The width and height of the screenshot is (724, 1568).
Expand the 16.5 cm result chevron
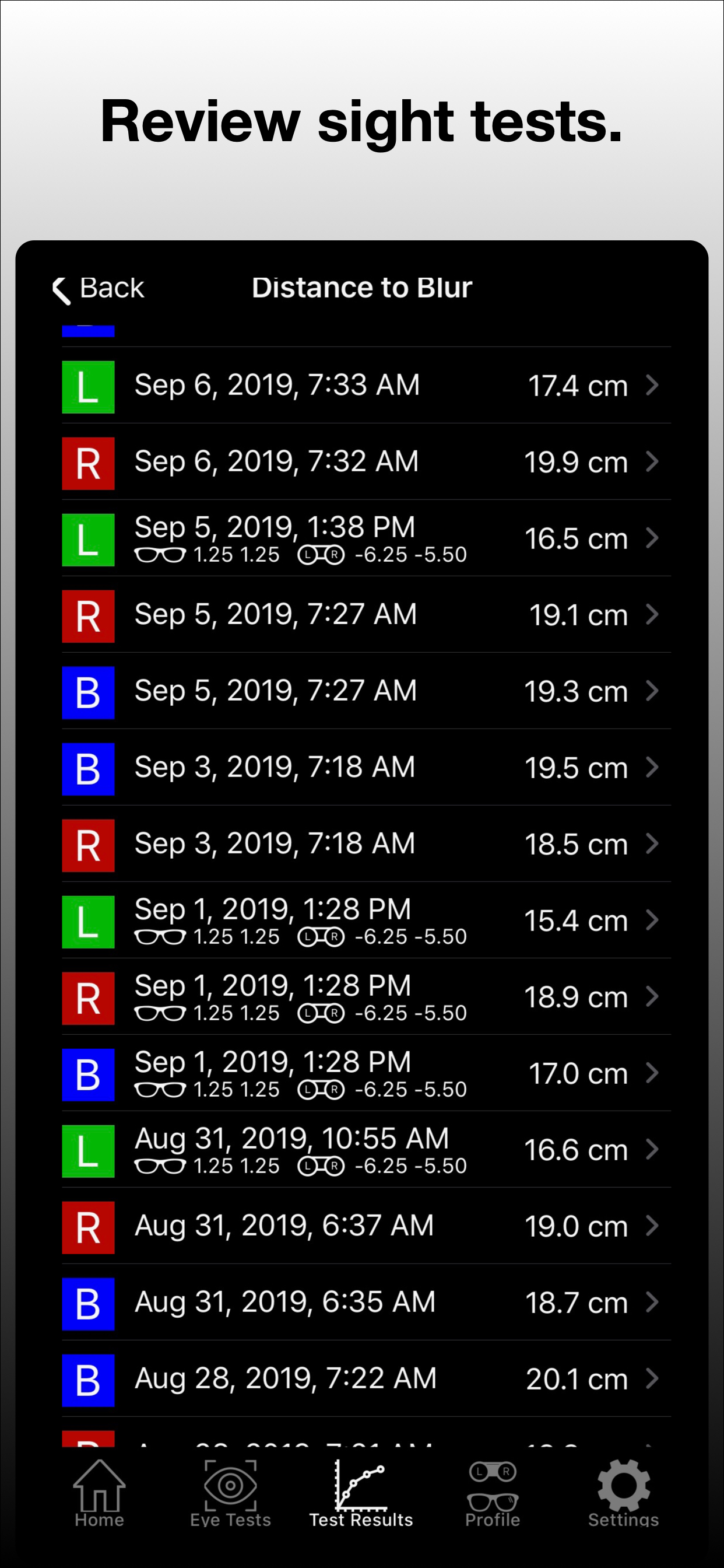click(x=652, y=538)
